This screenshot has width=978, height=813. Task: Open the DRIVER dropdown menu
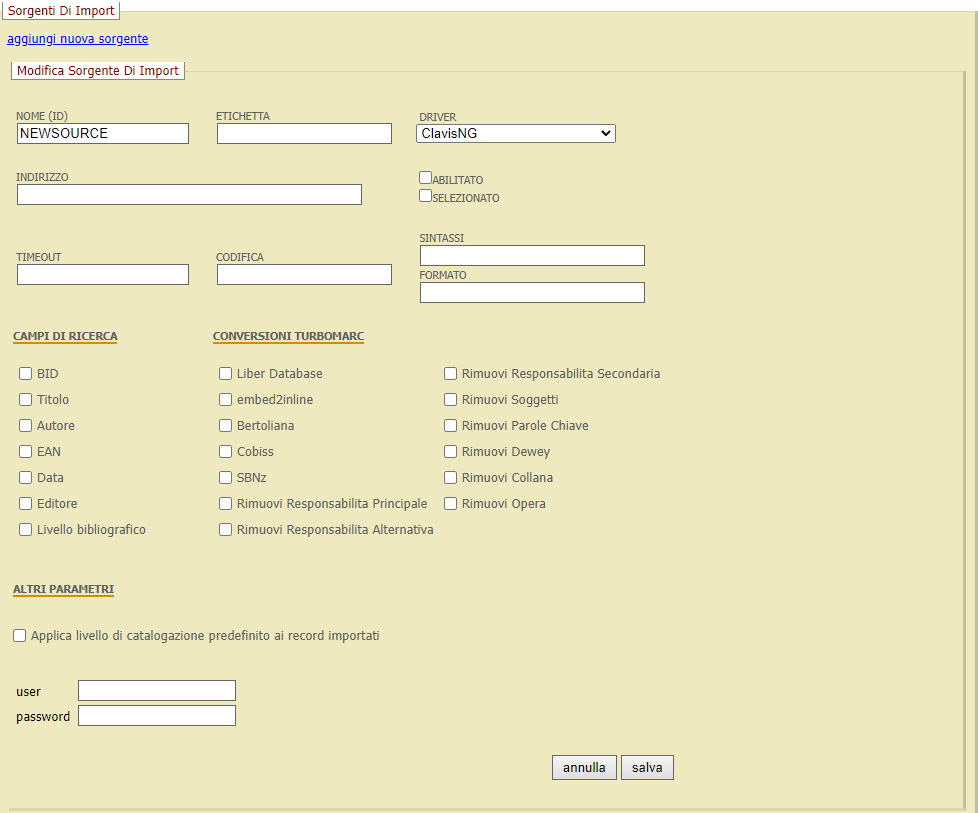click(515, 133)
